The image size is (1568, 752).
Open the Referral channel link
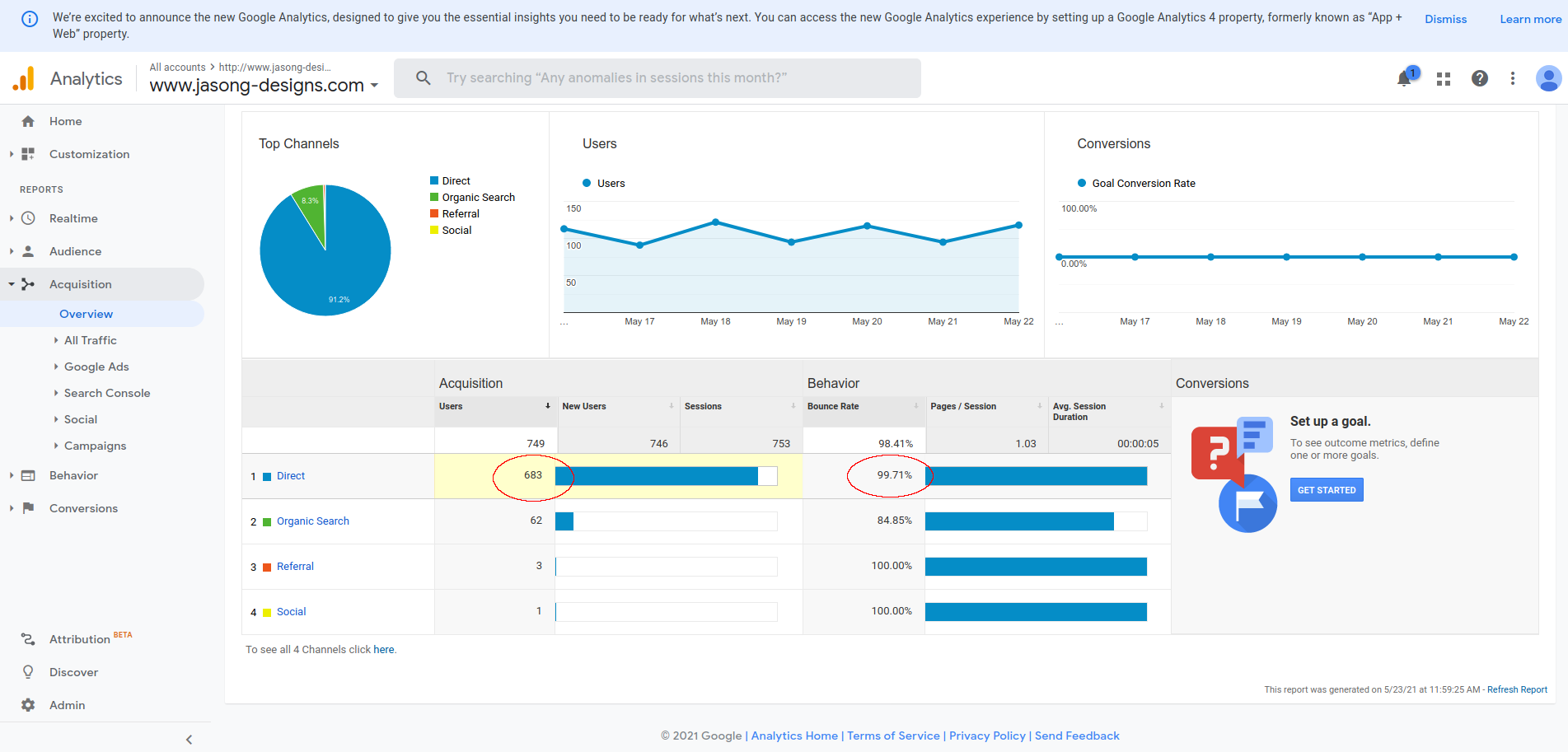click(x=295, y=567)
